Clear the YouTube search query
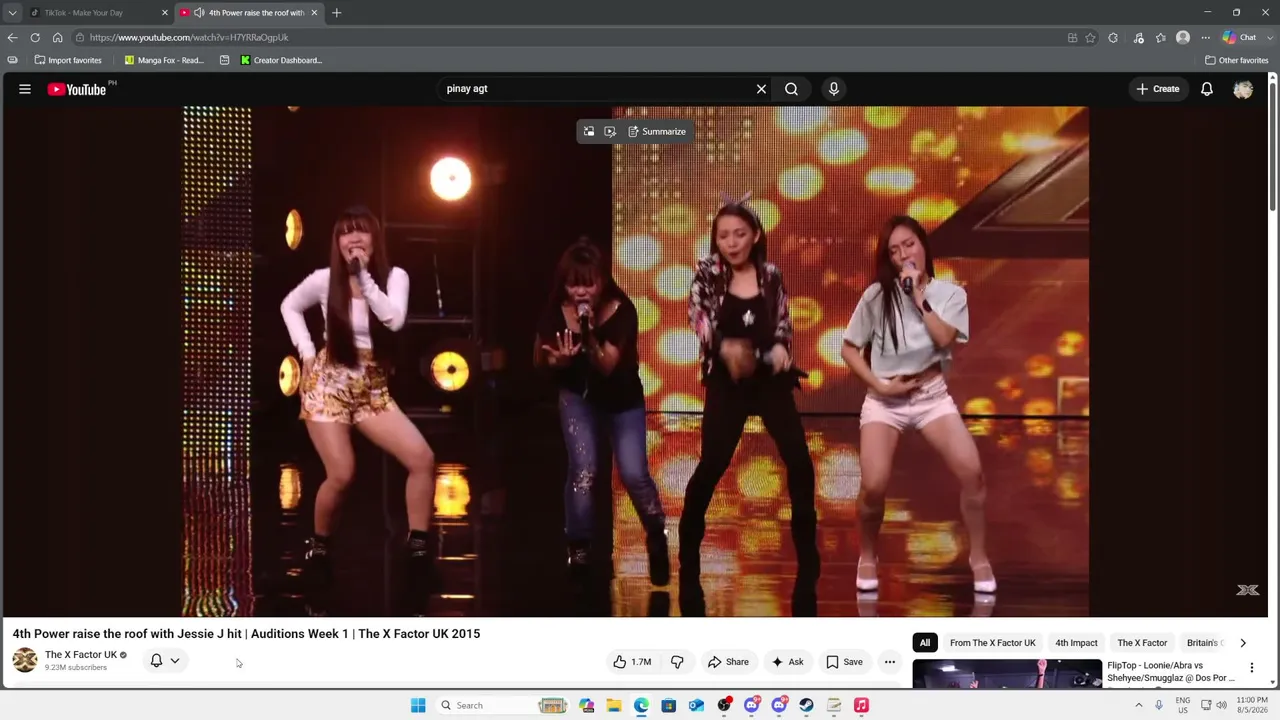Viewport: 1280px width, 720px height. pos(761,89)
